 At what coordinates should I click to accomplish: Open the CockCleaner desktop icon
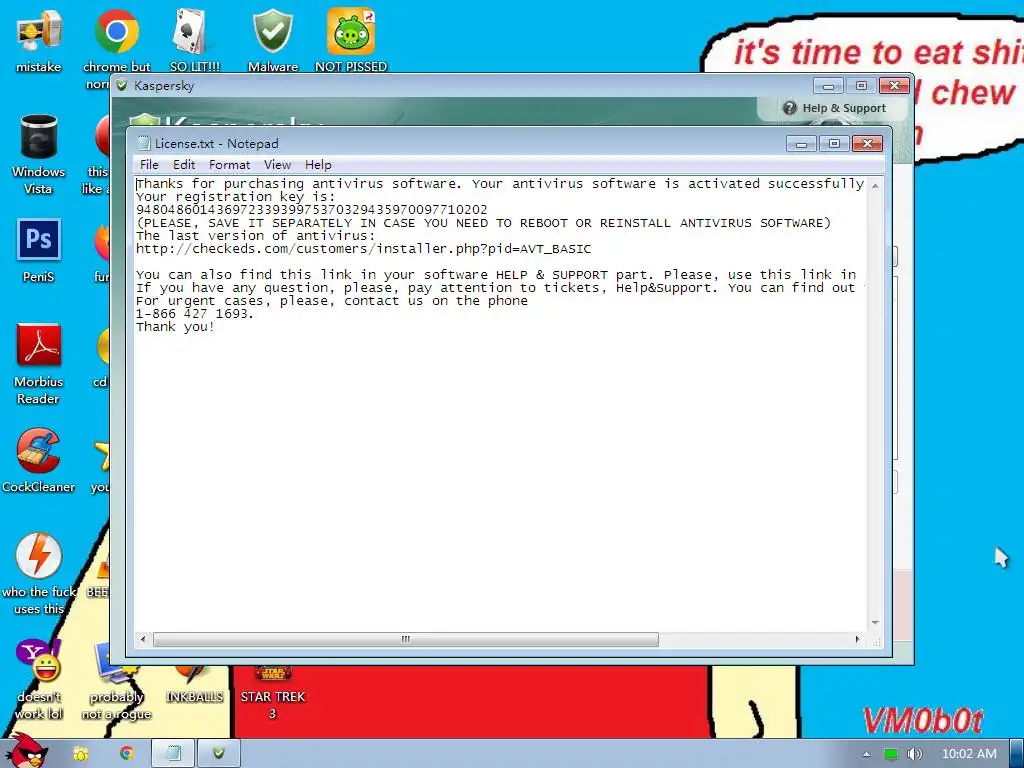click(39, 460)
